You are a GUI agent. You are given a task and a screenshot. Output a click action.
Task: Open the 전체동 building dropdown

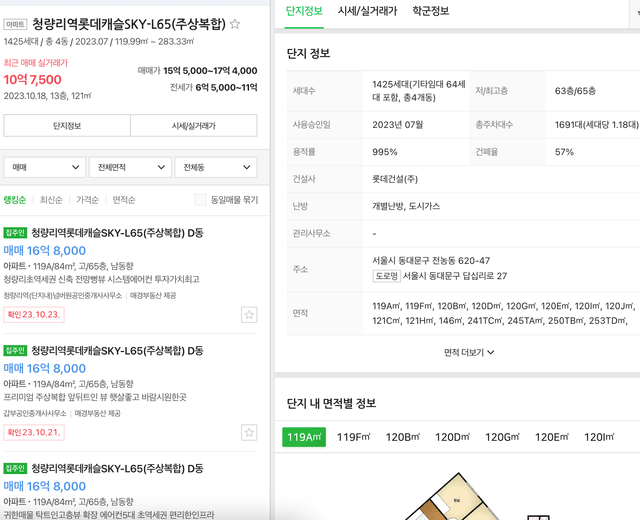point(216,167)
